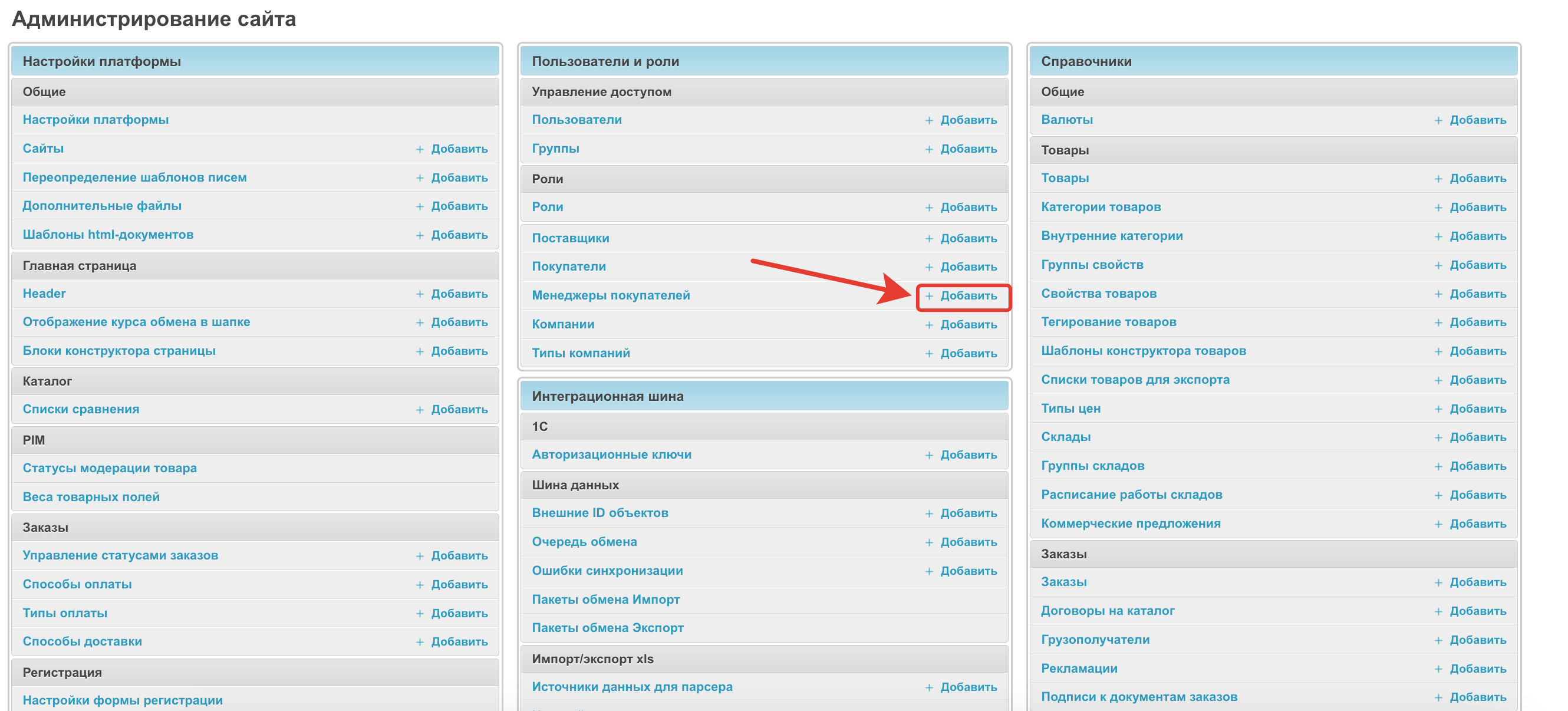
Task: Click plus icon next to Пользователи
Action: click(929, 120)
